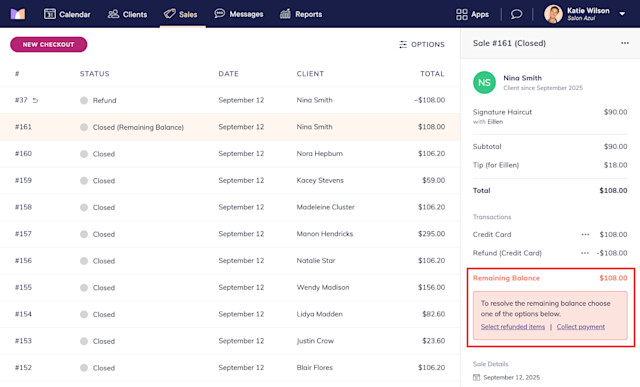Open sale #155 for Wendy Madison
The width and height of the screenshot is (640, 387).
(x=230, y=287)
